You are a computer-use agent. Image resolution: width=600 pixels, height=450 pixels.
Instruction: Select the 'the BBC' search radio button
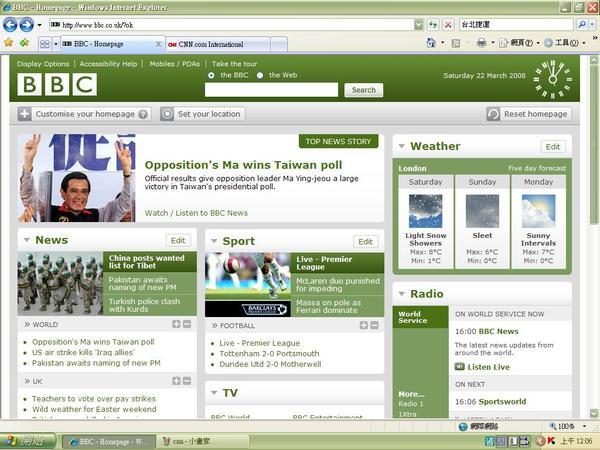pyautogui.click(x=211, y=75)
